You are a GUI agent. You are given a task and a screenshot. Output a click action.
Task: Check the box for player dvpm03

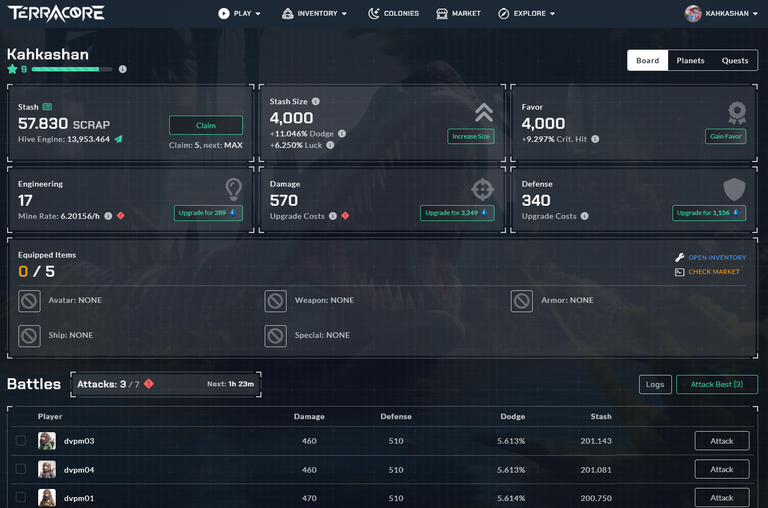[21, 440]
